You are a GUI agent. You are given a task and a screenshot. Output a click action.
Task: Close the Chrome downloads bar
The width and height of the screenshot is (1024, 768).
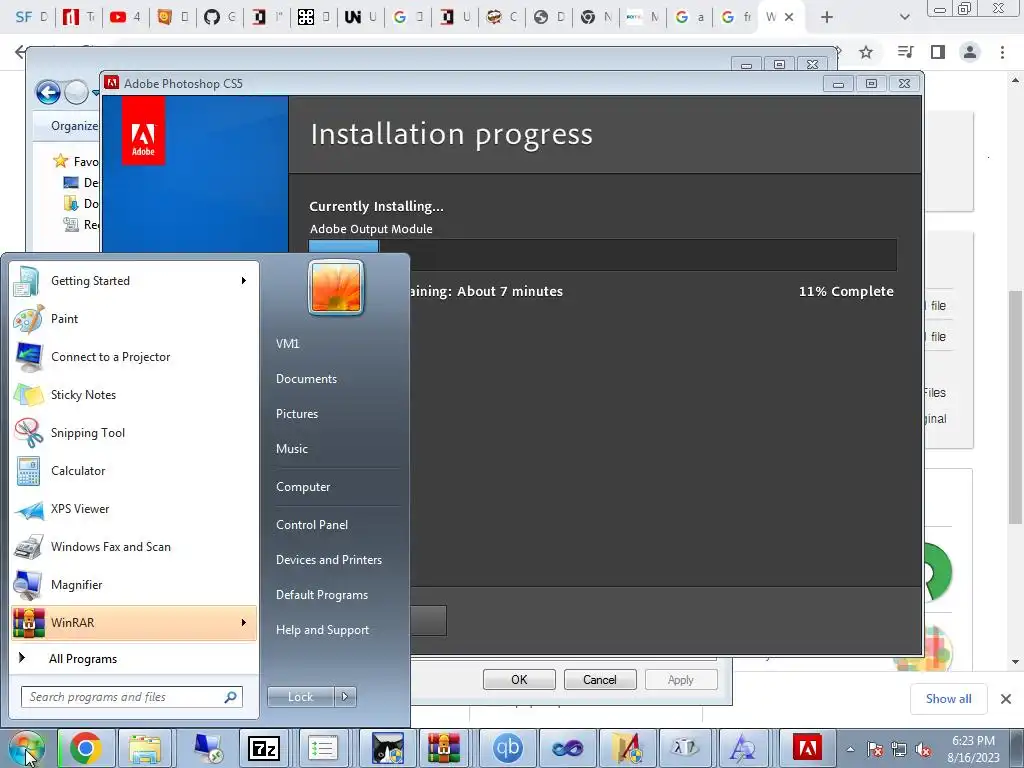[x=1006, y=699]
